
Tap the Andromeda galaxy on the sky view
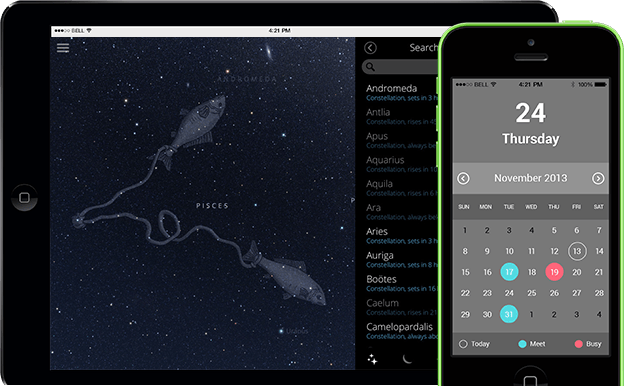[269, 52]
